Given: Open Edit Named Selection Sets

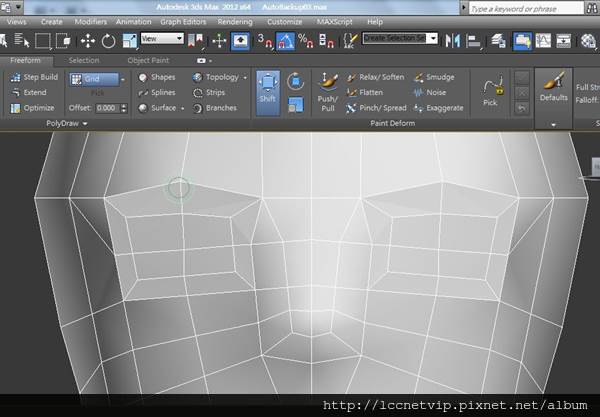Looking at the screenshot, I should tap(351, 41).
